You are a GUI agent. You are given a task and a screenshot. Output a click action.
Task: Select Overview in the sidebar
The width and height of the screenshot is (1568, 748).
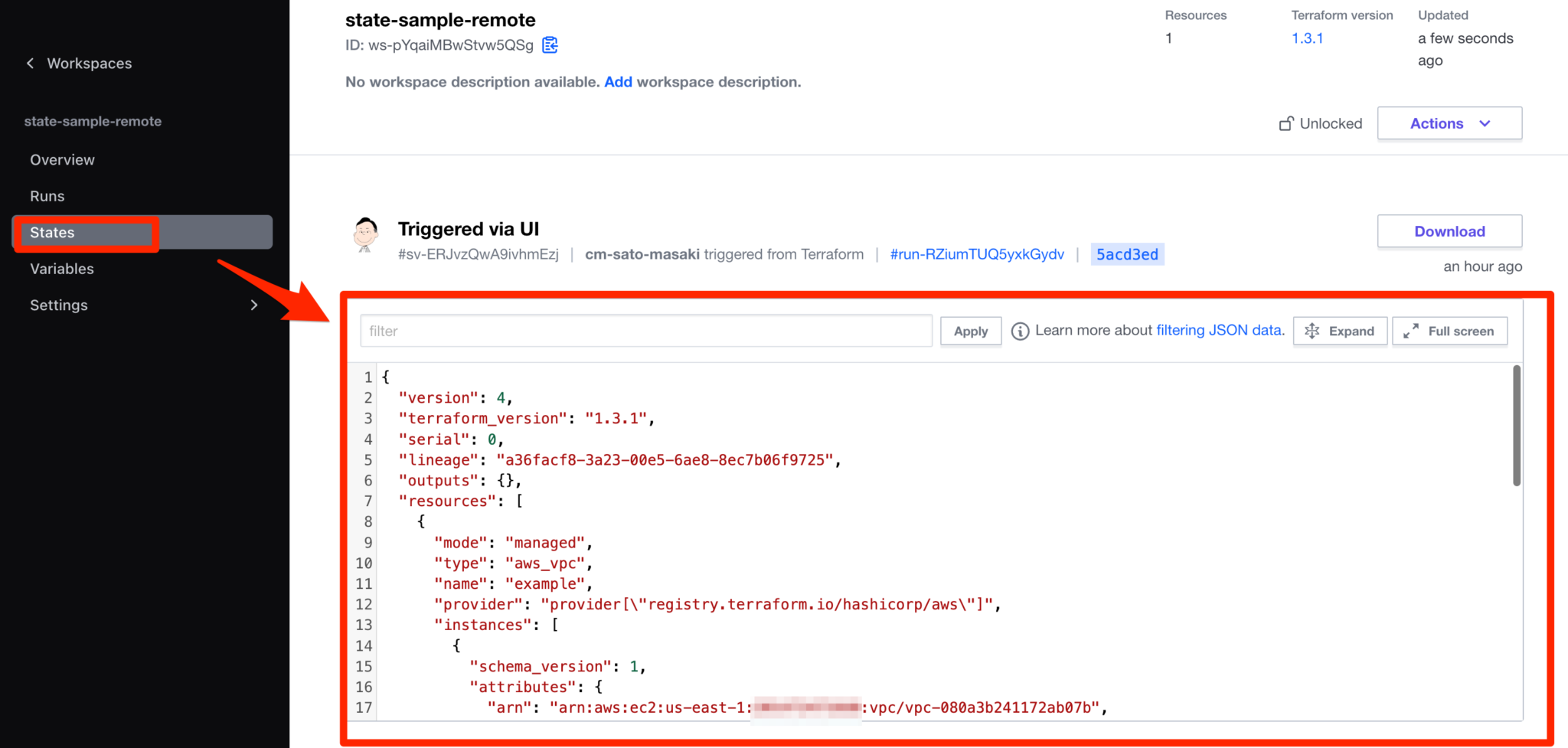point(62,159)
